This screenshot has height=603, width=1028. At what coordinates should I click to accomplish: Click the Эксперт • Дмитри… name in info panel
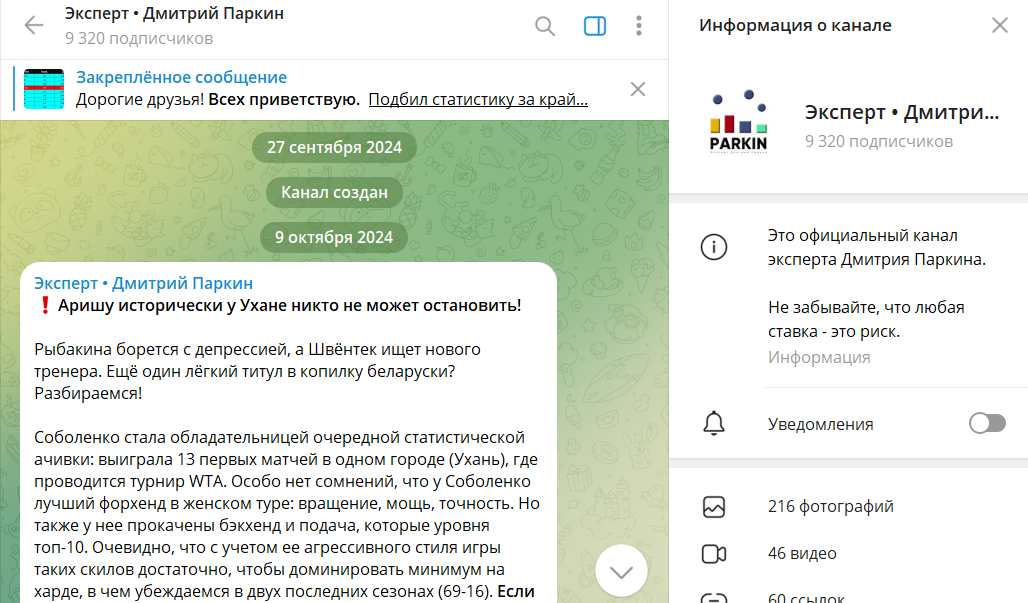coord(902,113)
